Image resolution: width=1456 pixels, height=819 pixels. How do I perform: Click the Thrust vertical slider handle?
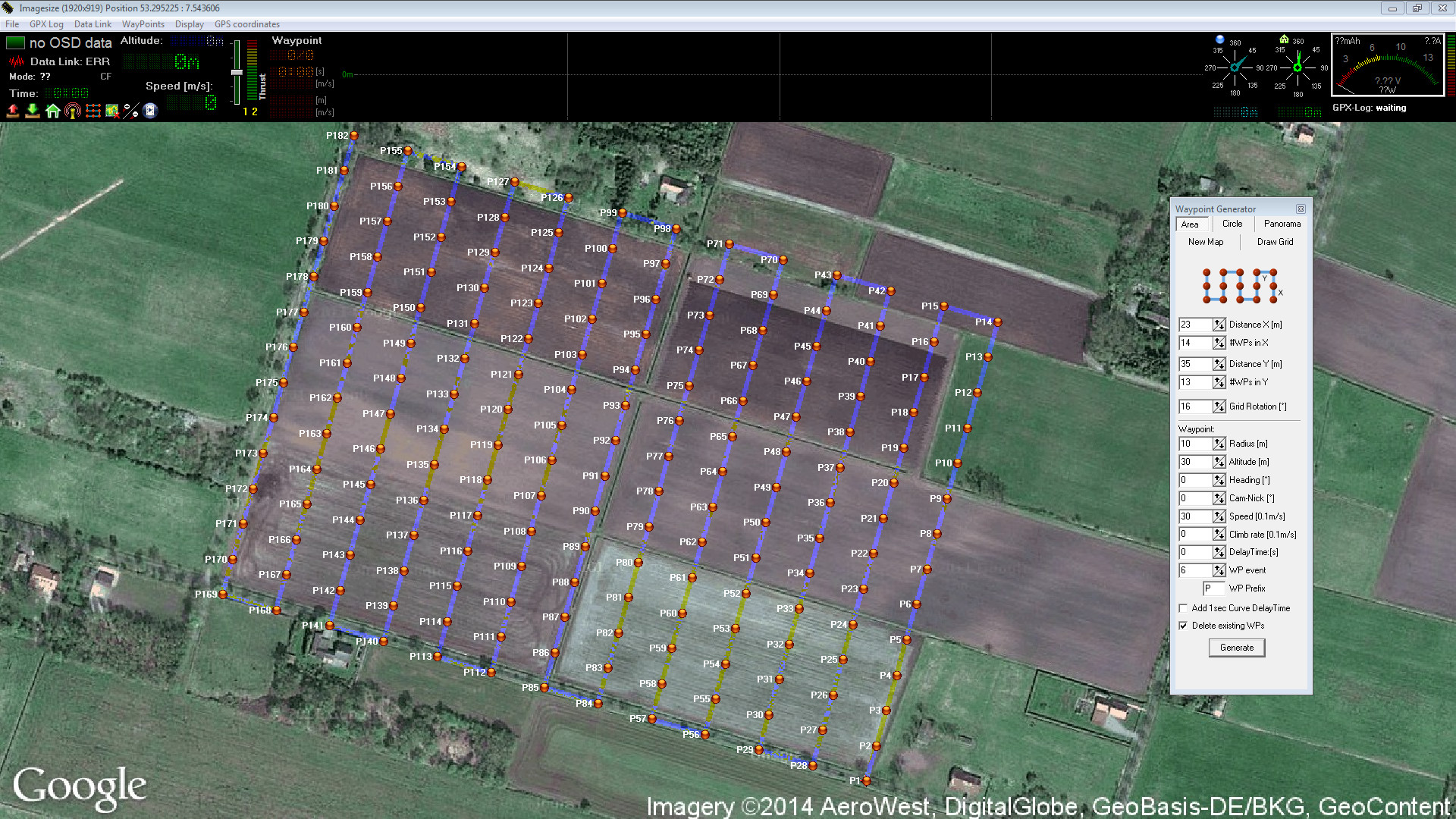point(237,73)
